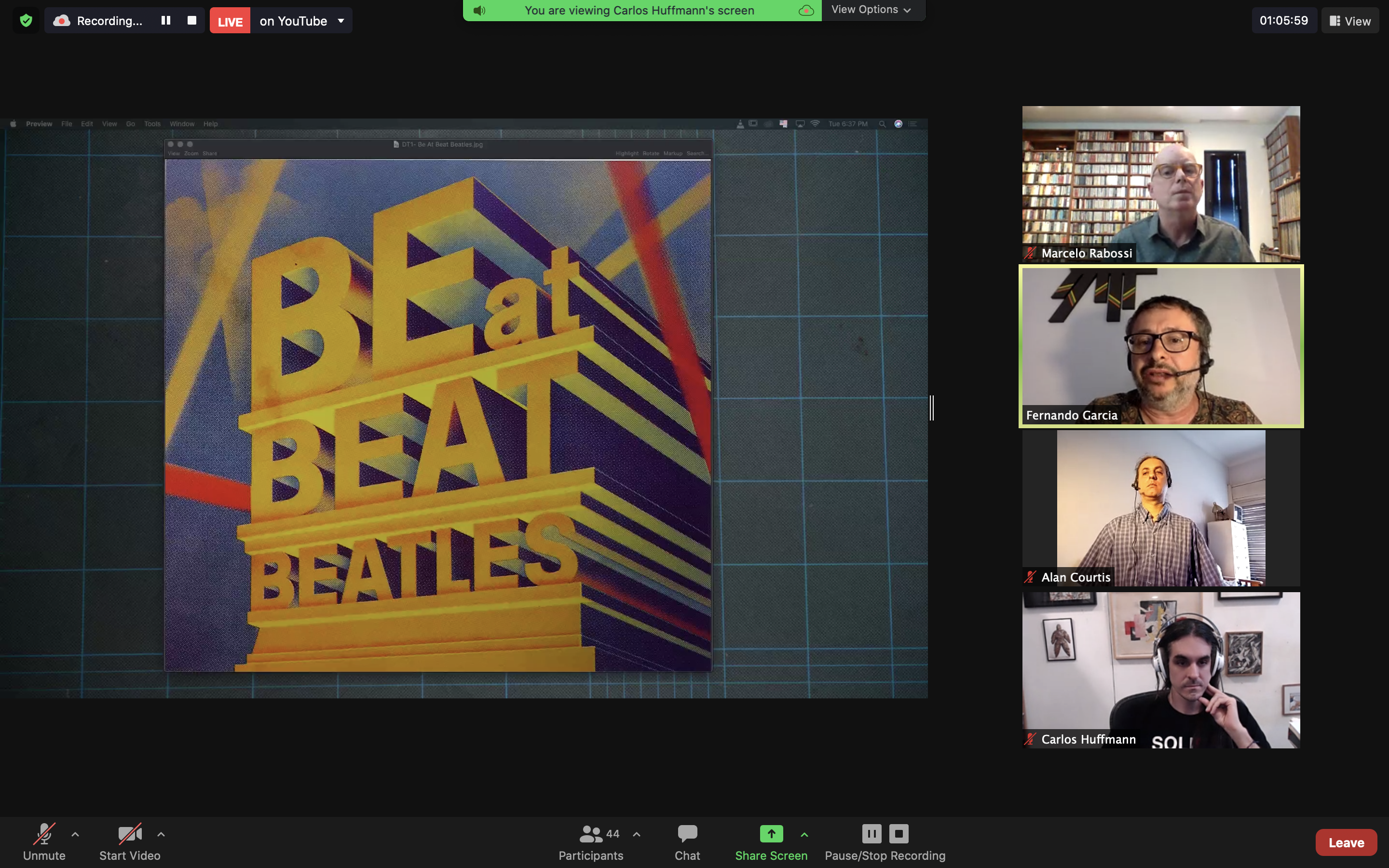Click the flag input icon in shared menu bar
This screenshot has height=868, width=1389.
(x=783, y=123)
